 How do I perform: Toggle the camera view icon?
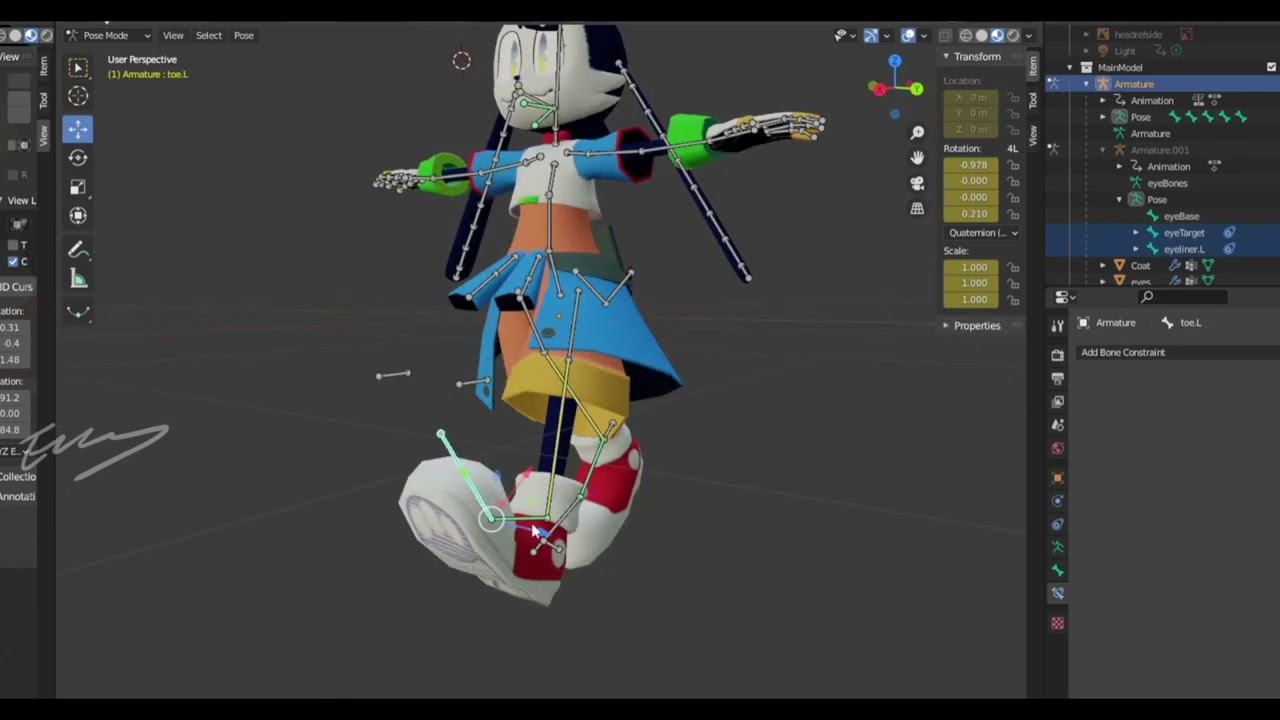pyautogui.click(x=917, y=183)
